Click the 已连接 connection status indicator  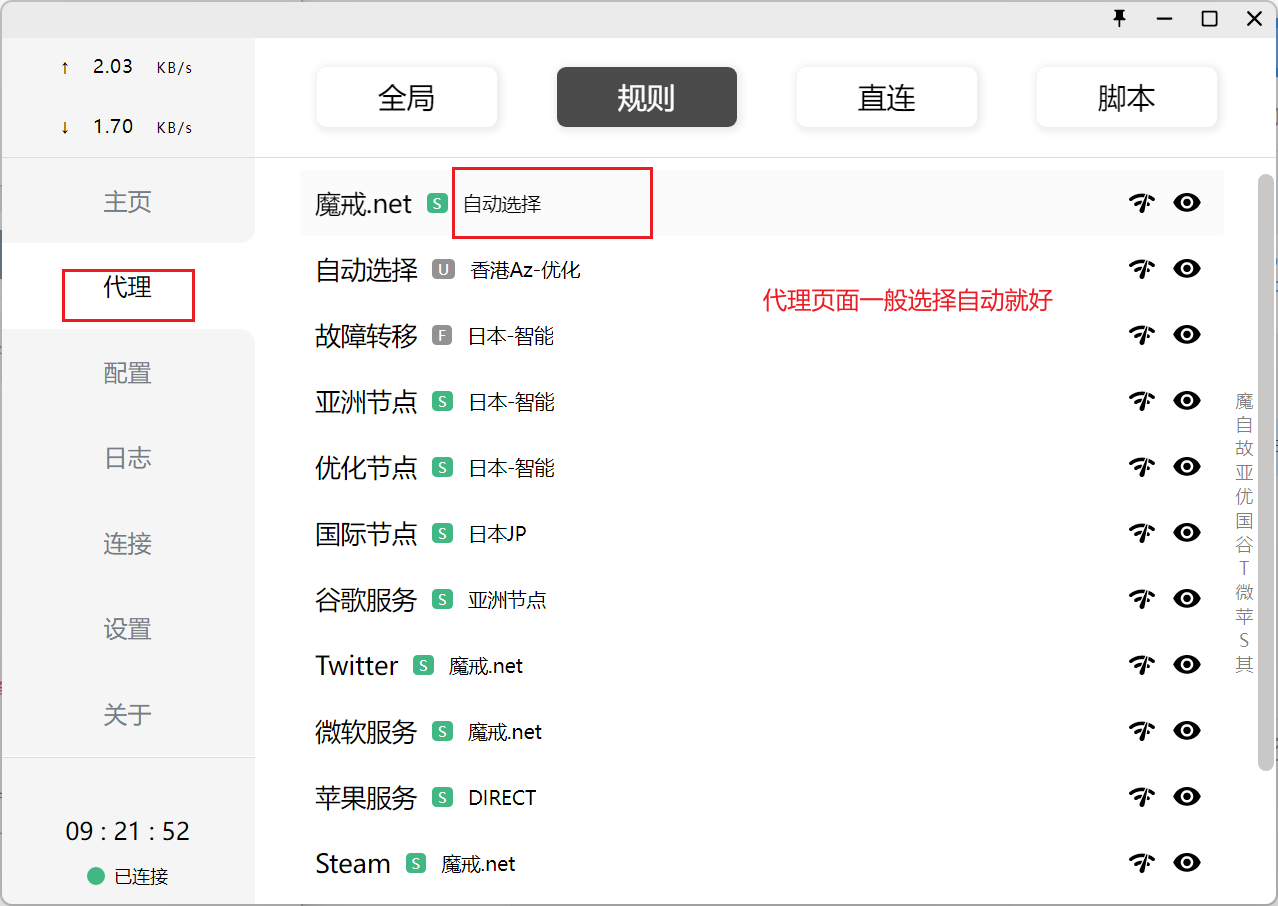(x=128, y=876)
